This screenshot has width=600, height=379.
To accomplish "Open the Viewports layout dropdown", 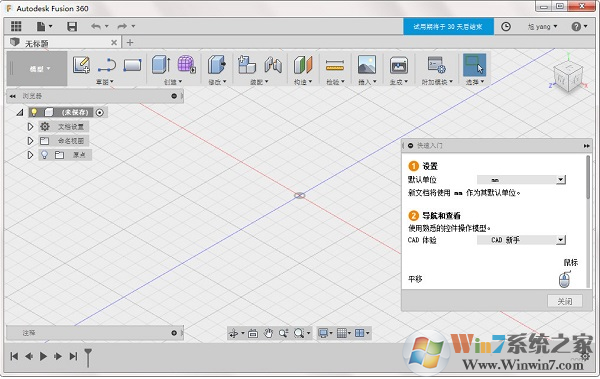I will pyautogui.click(x=362, y=333).
